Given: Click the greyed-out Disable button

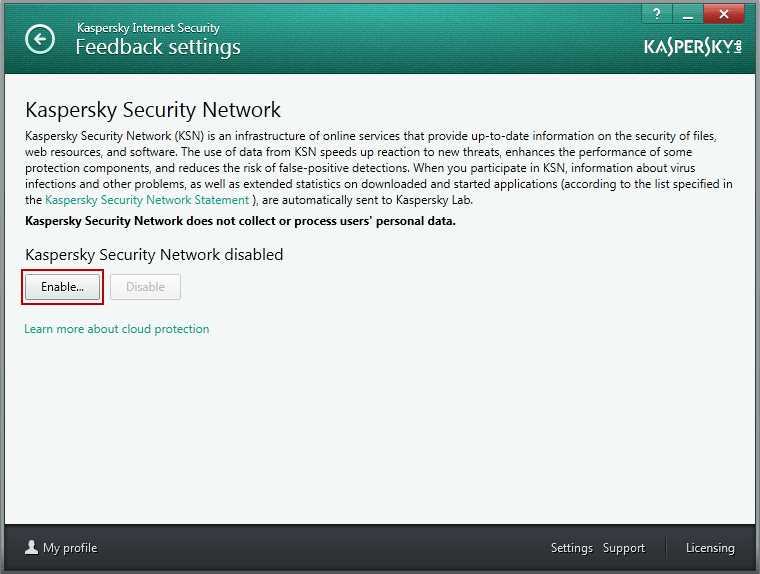Looking at the screenshot, I should (x=145, y=287).
